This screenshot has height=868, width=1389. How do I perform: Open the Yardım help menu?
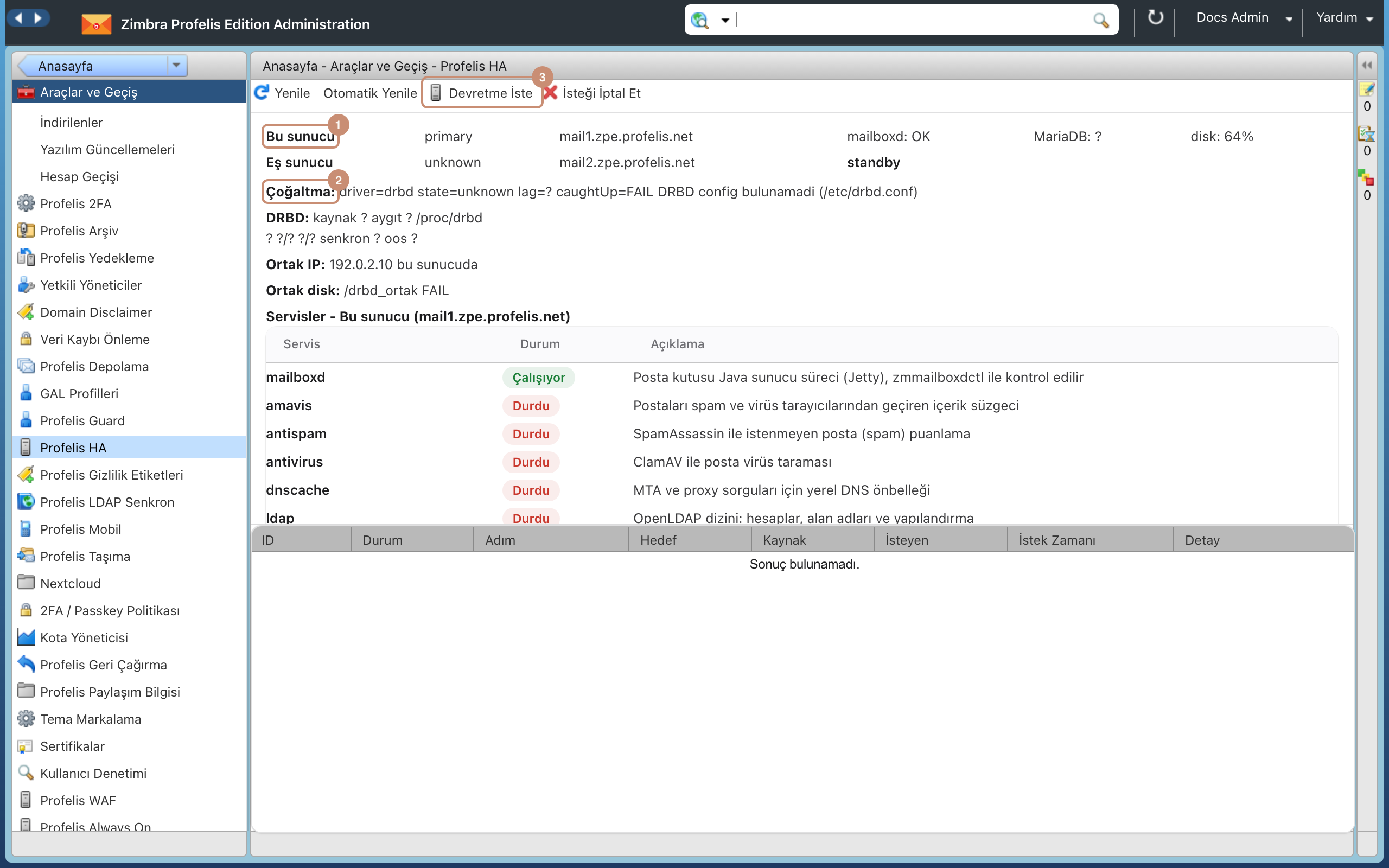(1343, 18)
